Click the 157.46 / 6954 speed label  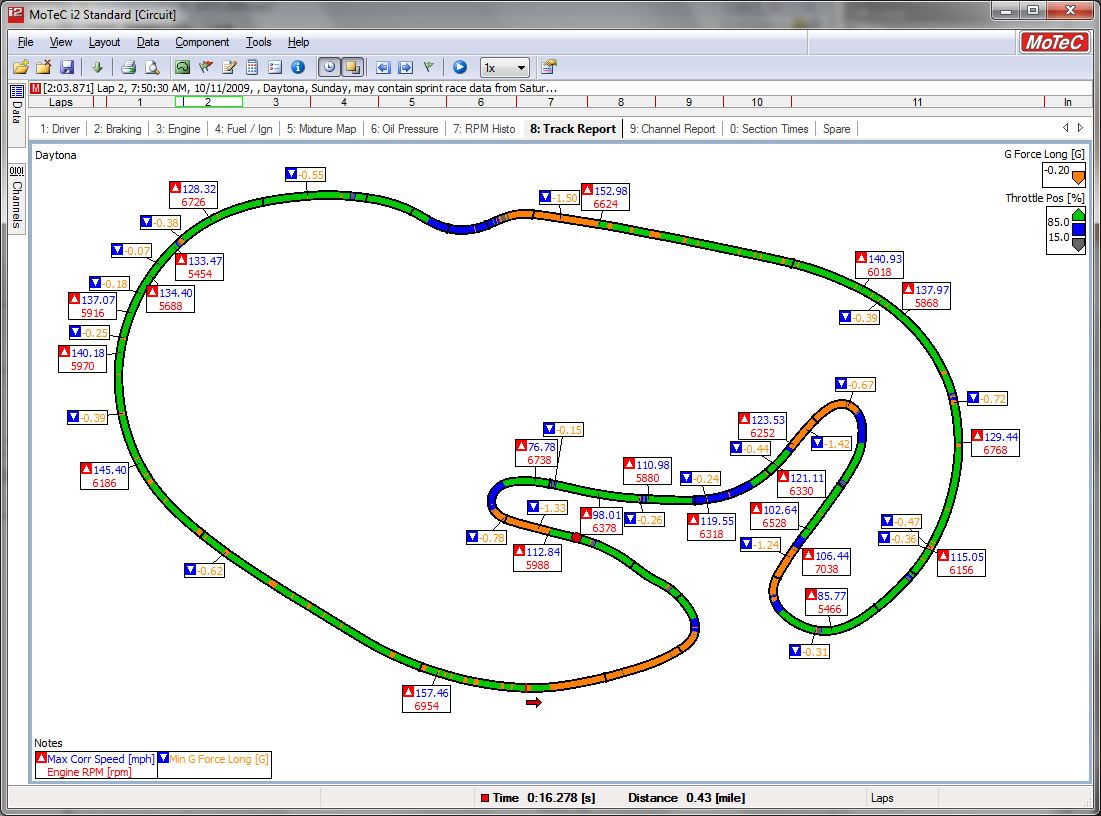coord(426,699)
